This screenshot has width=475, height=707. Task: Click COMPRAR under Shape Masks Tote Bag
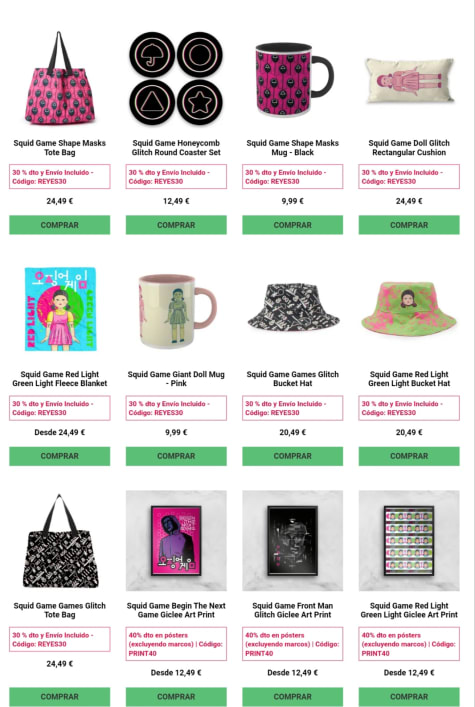tap(60, 225)
